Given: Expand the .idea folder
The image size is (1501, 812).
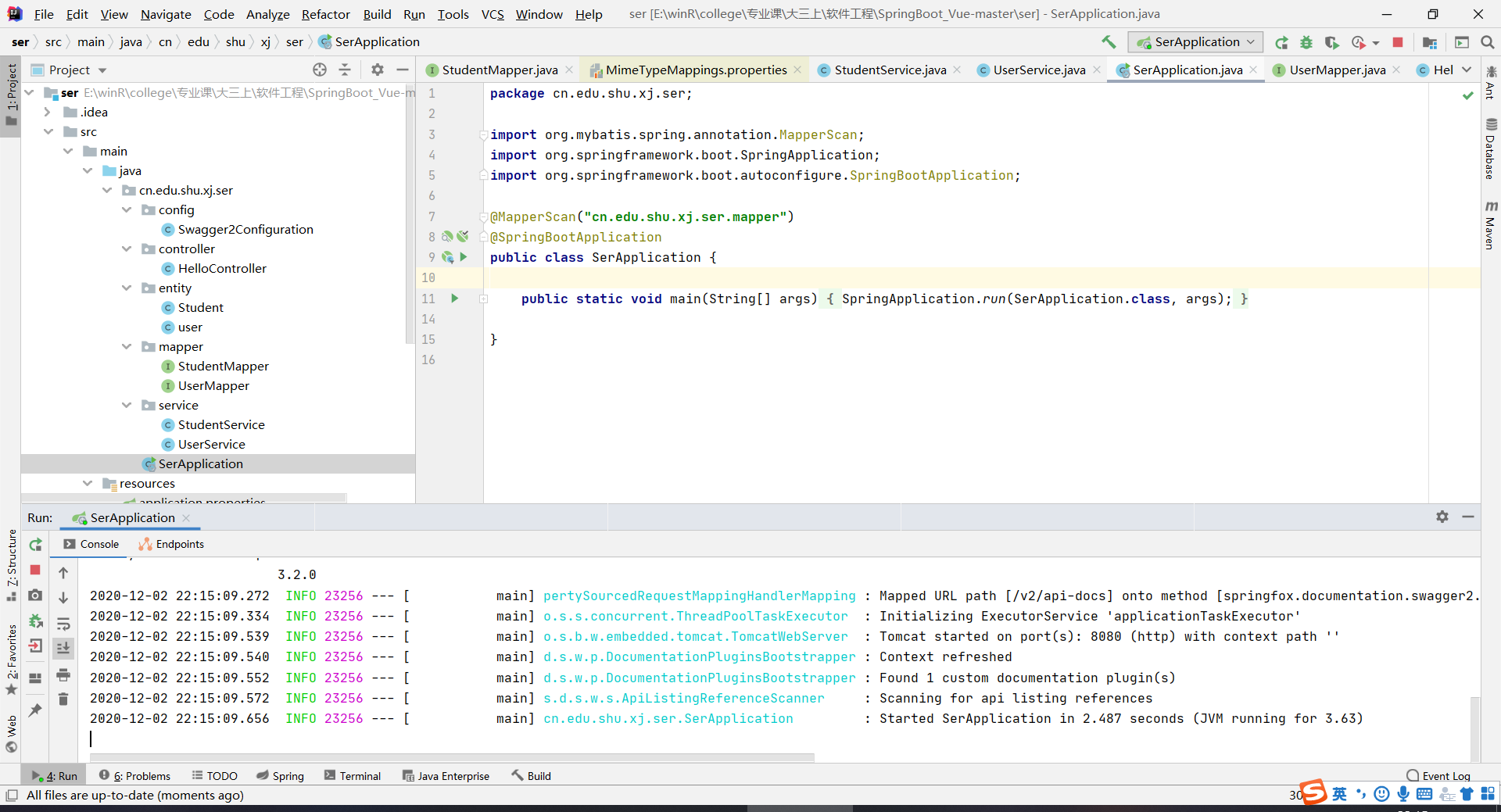Looking at the screenshot, I should tap(48, 113).
